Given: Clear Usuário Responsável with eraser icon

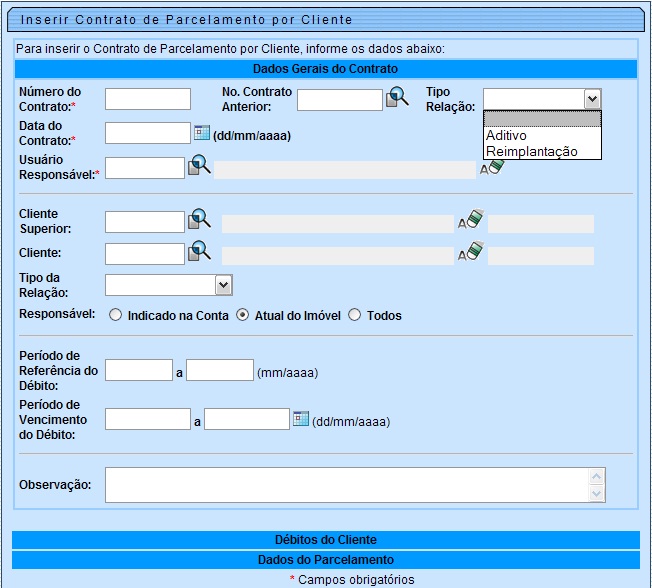Looking at the screenshot, I should point(491,167).
